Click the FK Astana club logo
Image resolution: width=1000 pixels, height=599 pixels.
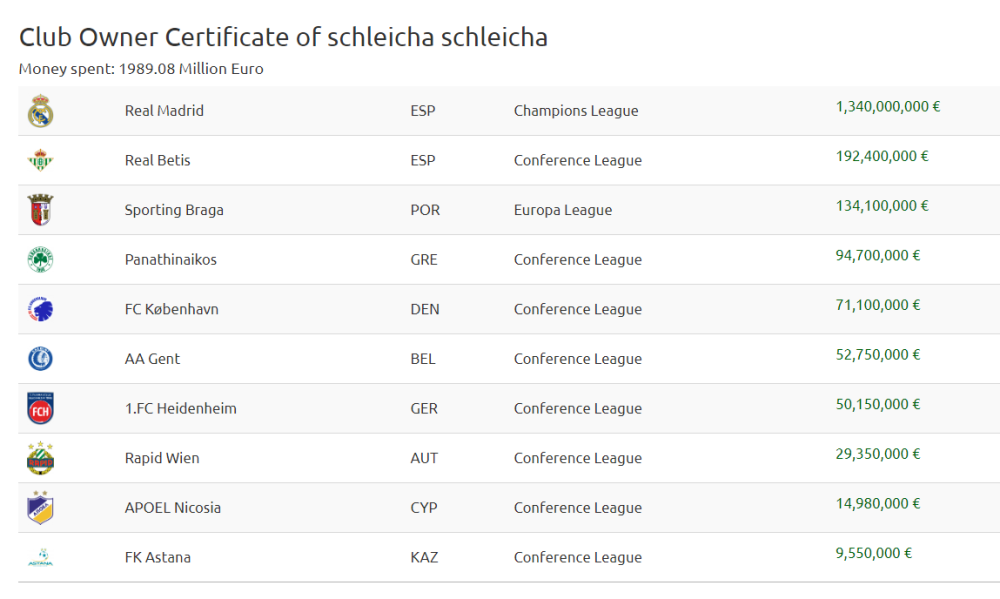[x=40, y=557]
